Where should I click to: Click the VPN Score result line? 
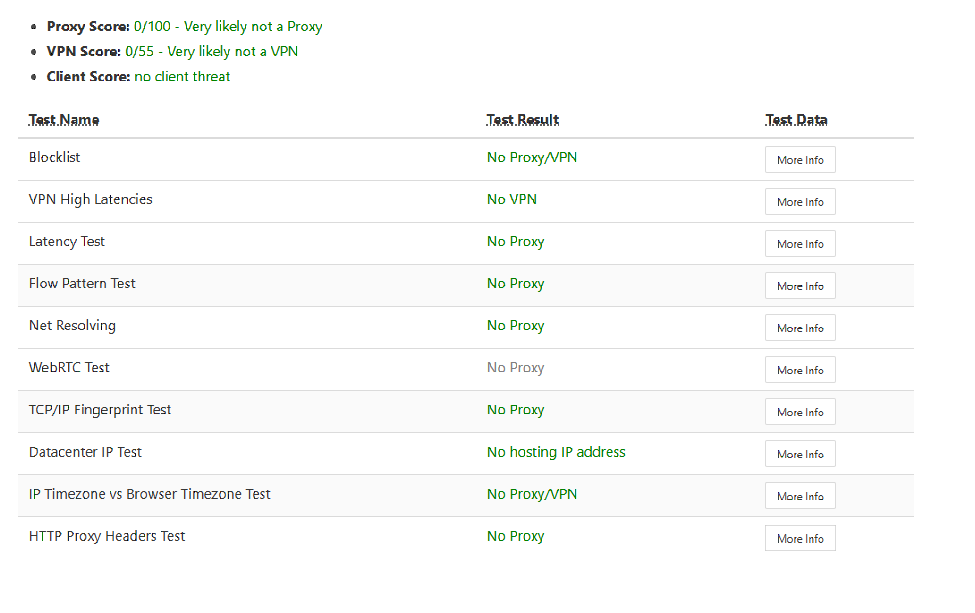(211, 51)
